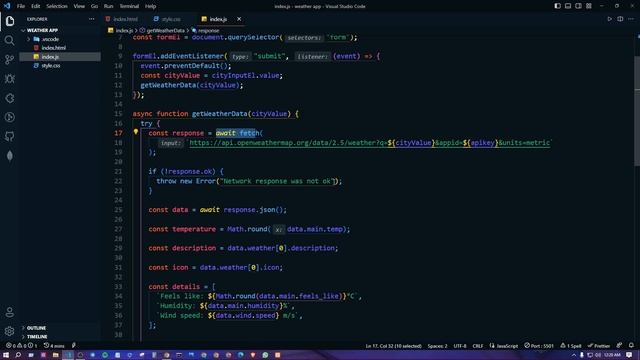Open the Explorer view in activity bar

10,21
